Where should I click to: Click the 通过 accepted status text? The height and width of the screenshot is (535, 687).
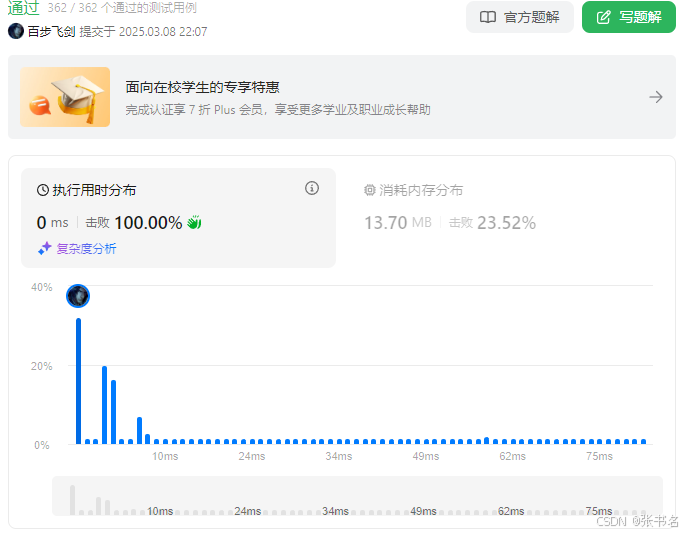tap(24, 8)
